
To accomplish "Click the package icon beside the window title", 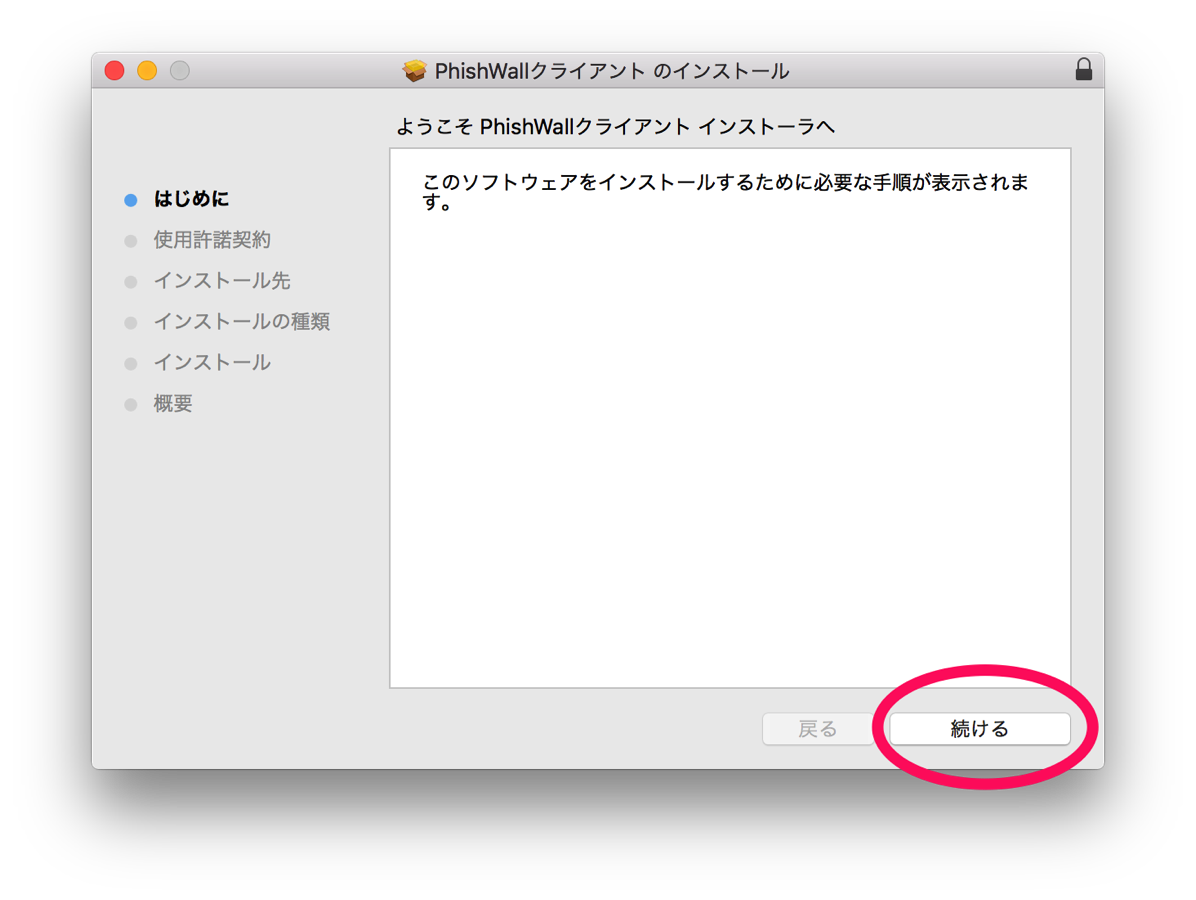I will pyautogui.click(x=414, y=71).
